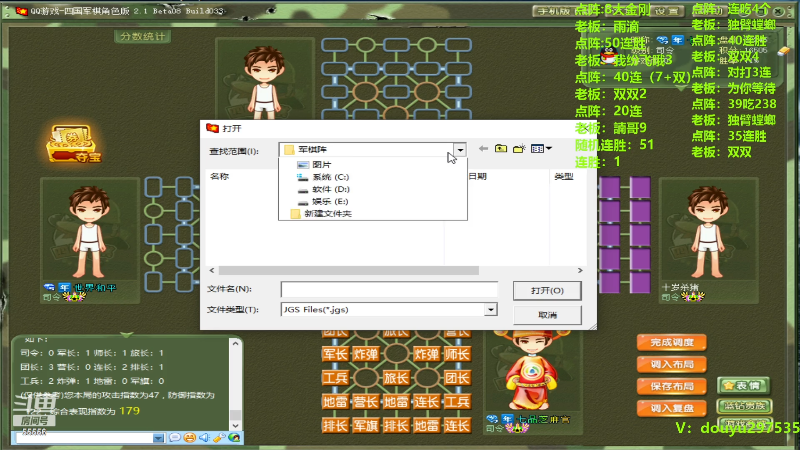Open the view menu icon in dialog

pyautogui.click(x=541, y=148)
